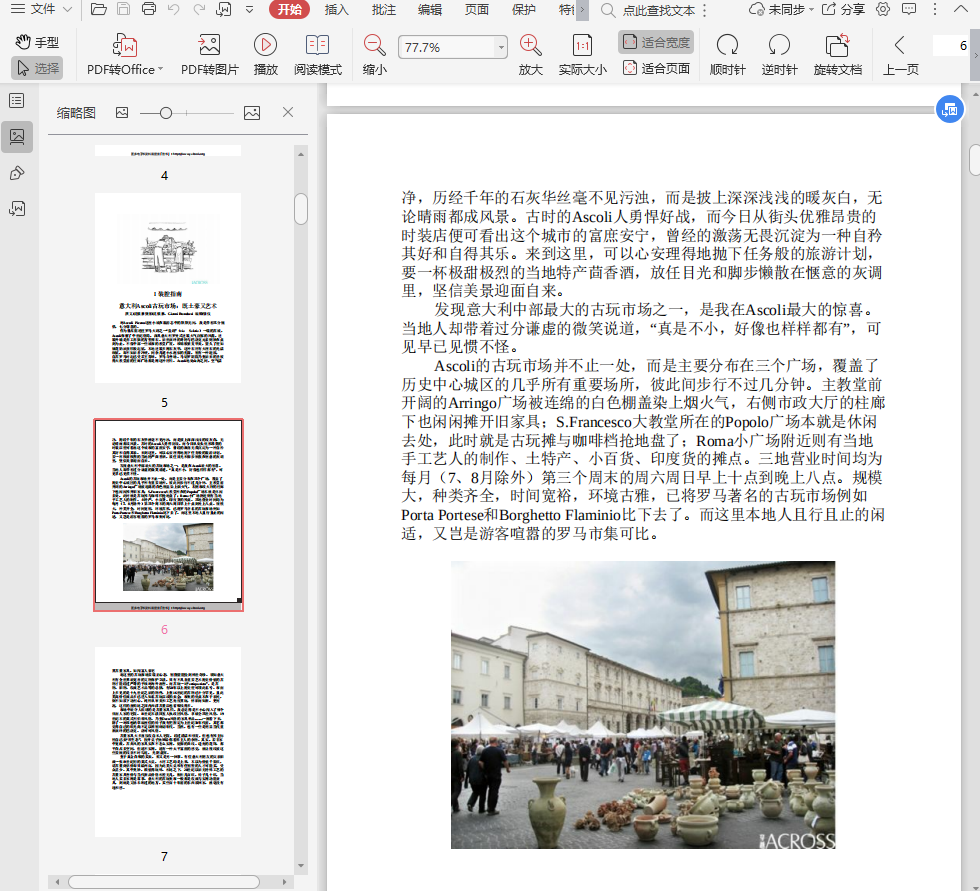The image size is (980, 891).
Task: Switch to the 插入 ribbon tab
Action: [337, 10]
